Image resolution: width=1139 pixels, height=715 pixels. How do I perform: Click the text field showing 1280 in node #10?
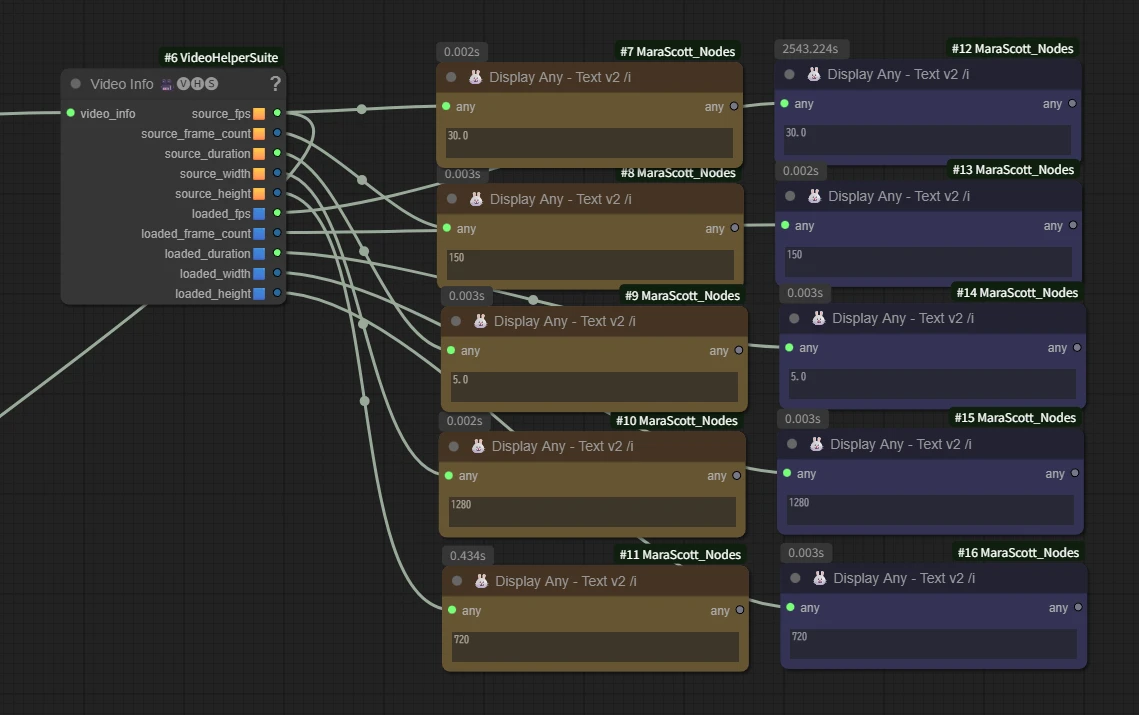click(593, 511)
